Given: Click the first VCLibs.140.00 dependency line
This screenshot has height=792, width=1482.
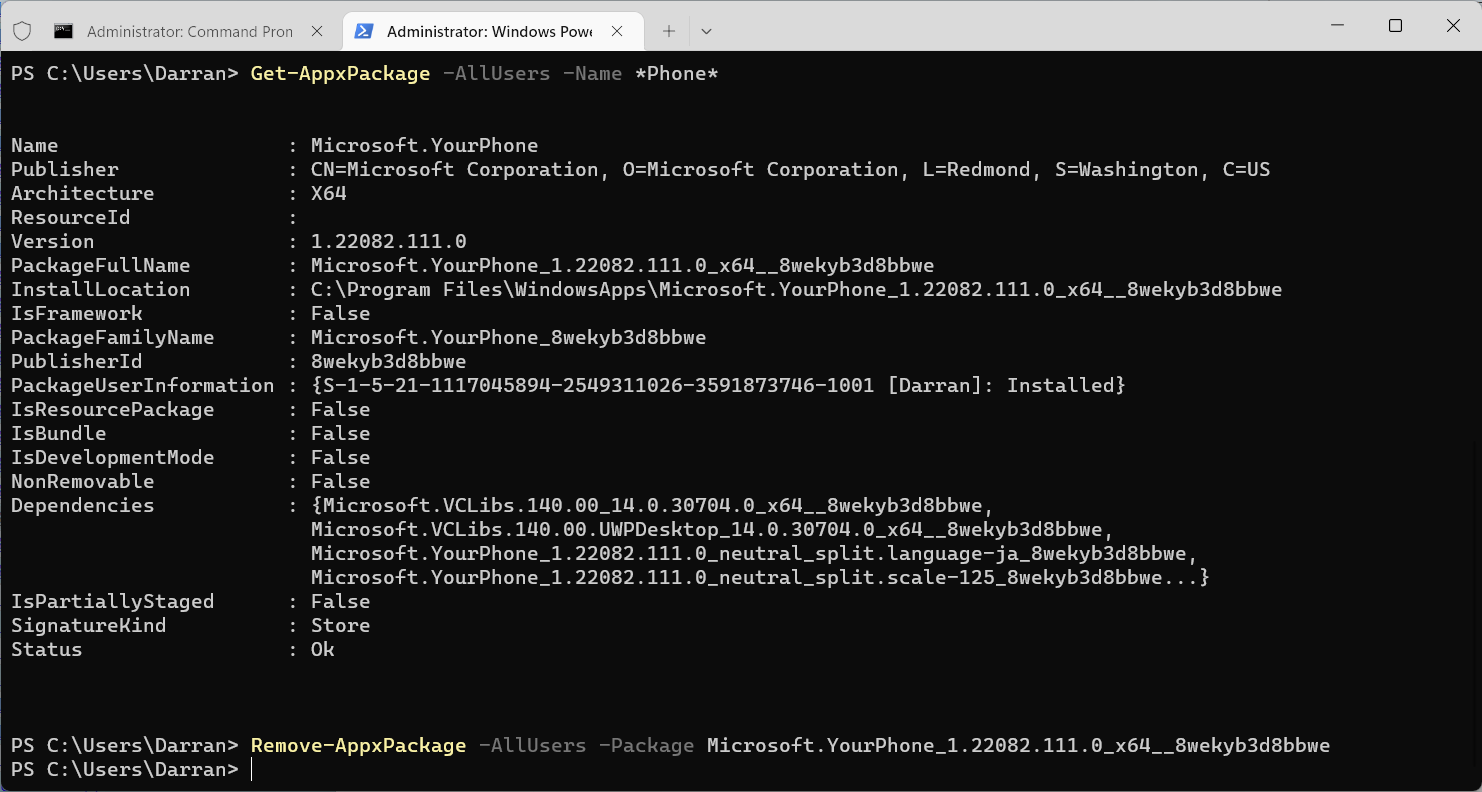Looking at the screenshot, I should (652, 506).
